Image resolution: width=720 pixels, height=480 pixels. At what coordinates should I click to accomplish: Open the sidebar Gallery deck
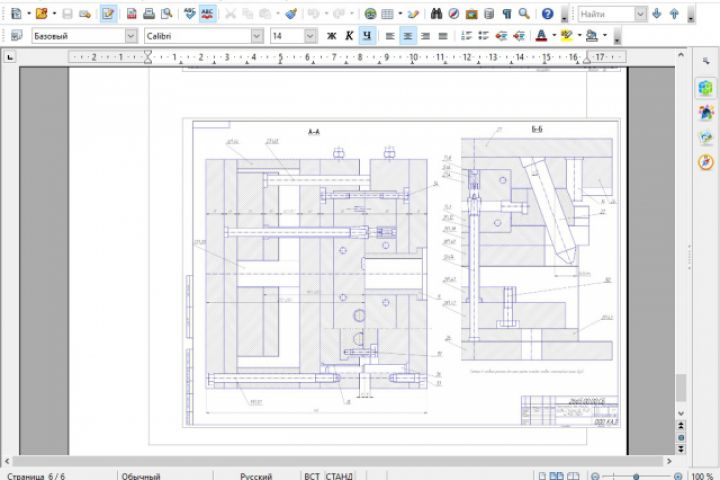pyautogui.click(x=706, y=137)
